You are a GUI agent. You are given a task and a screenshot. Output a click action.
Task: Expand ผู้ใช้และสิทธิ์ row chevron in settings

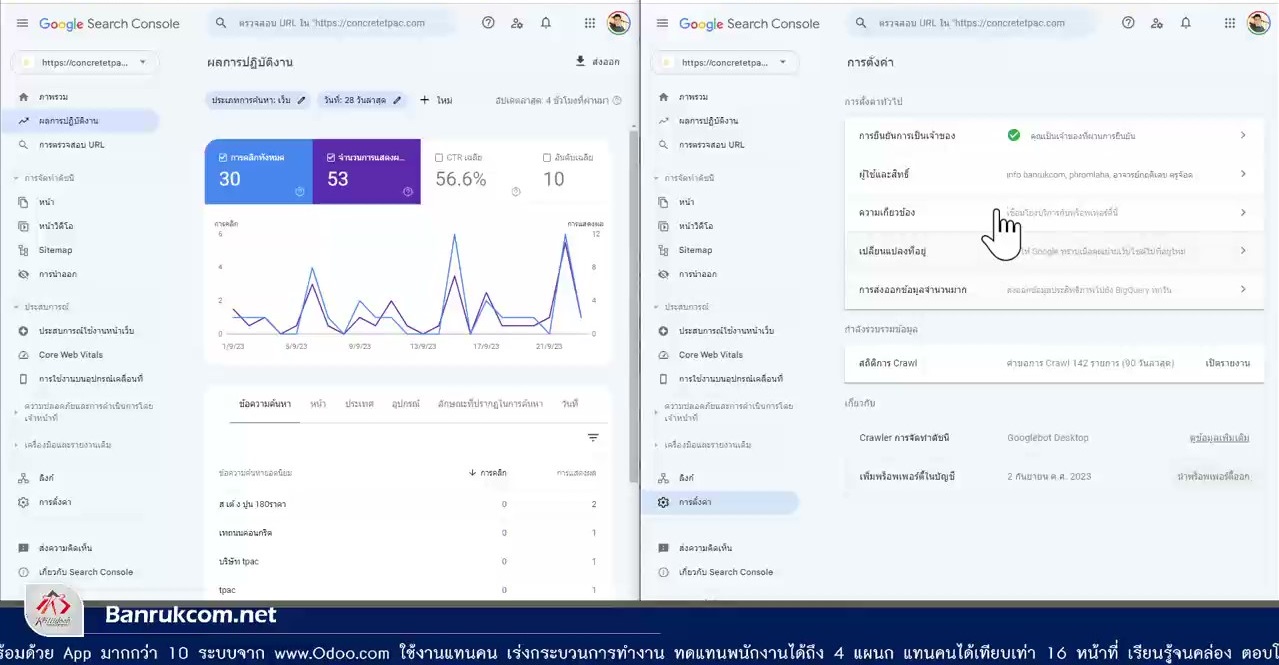(x=1243, y=174)
